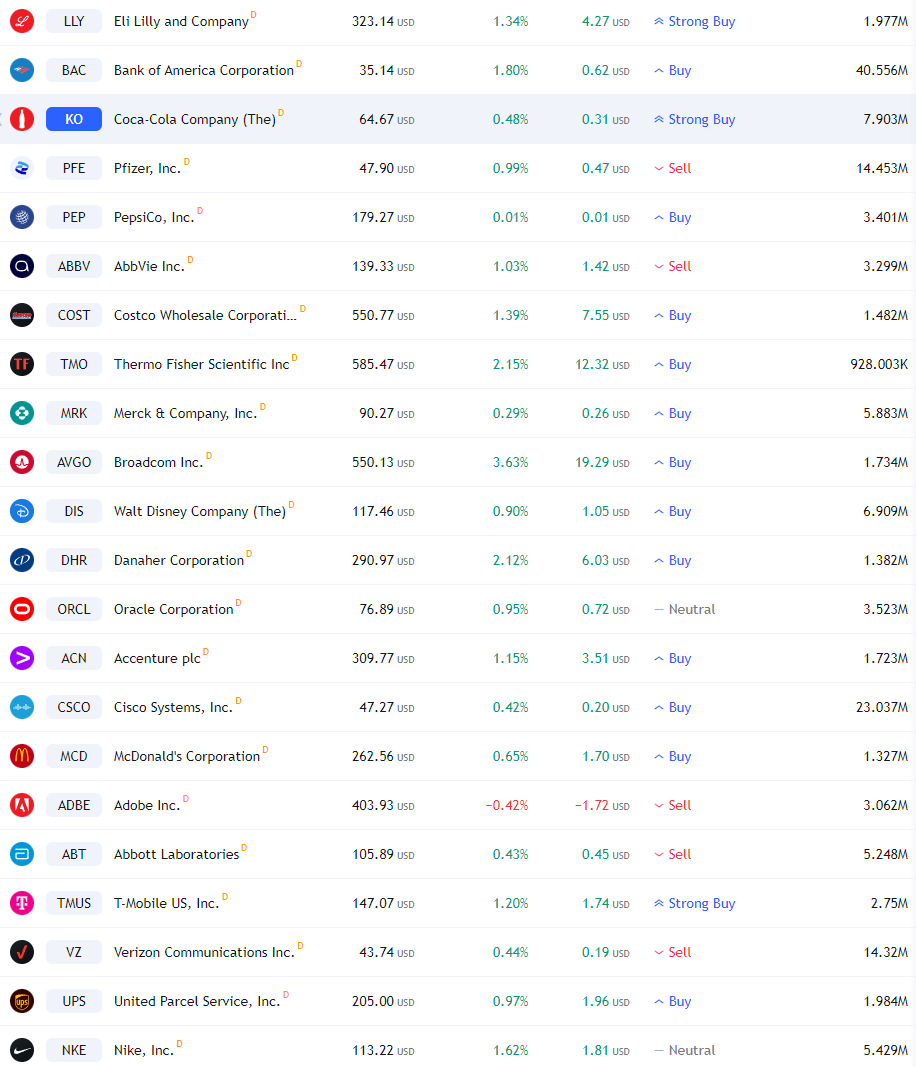Image resolution: width=916 pixels, height=1067 pixels.
Task: Click the PepsiCo logo icon
Action: coord(22,217)
